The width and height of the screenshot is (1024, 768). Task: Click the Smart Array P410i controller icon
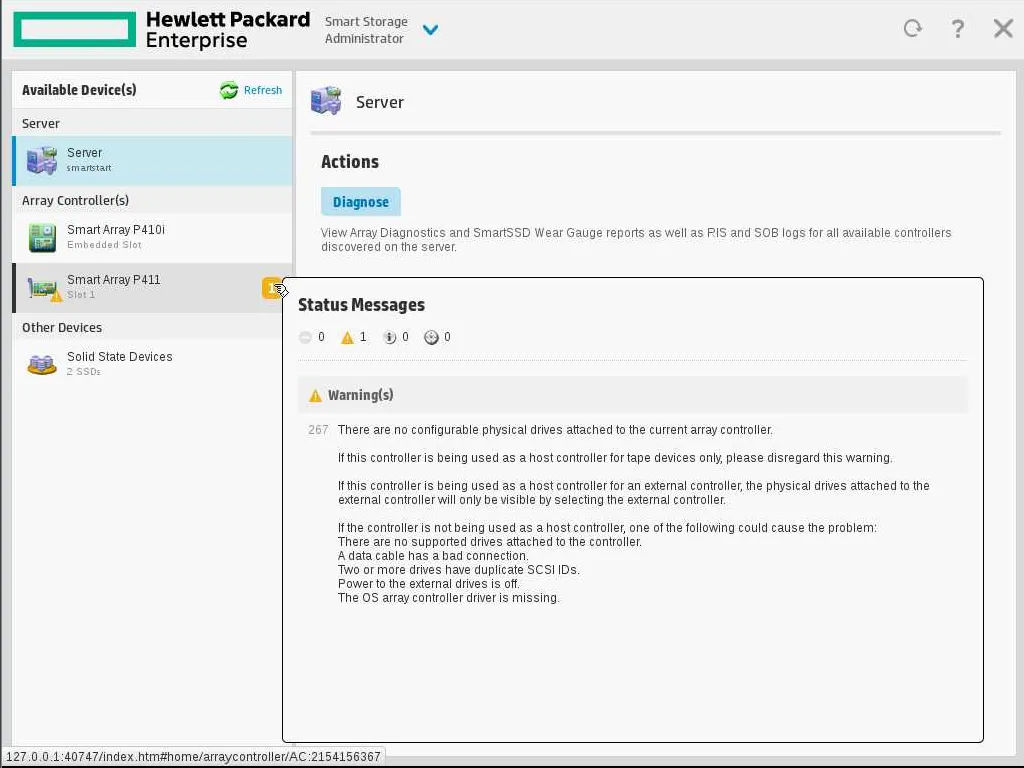(x=42, y=237)
